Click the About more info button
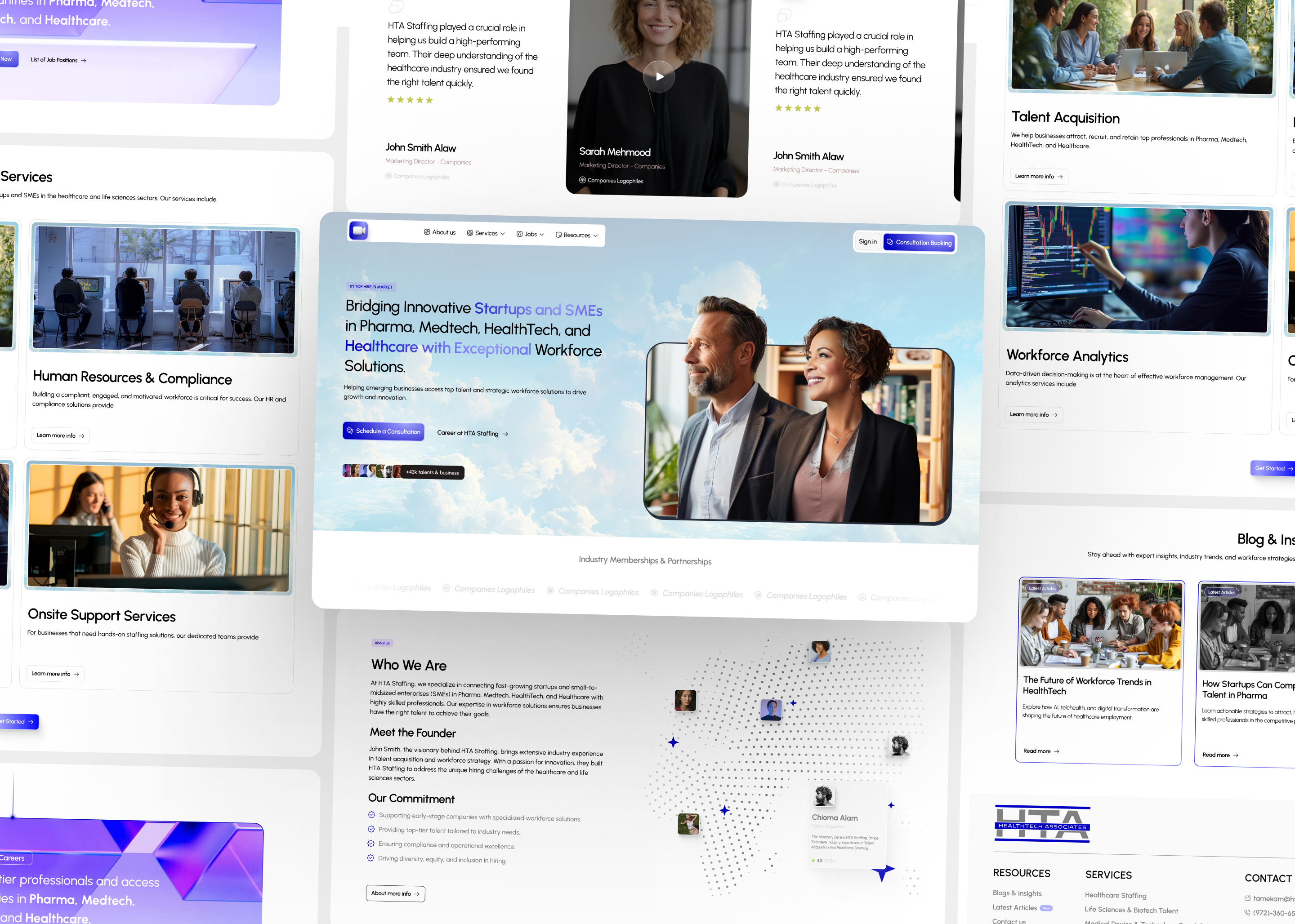The height and width of the screenshot is (924, 1295). (x=395, y=893)
